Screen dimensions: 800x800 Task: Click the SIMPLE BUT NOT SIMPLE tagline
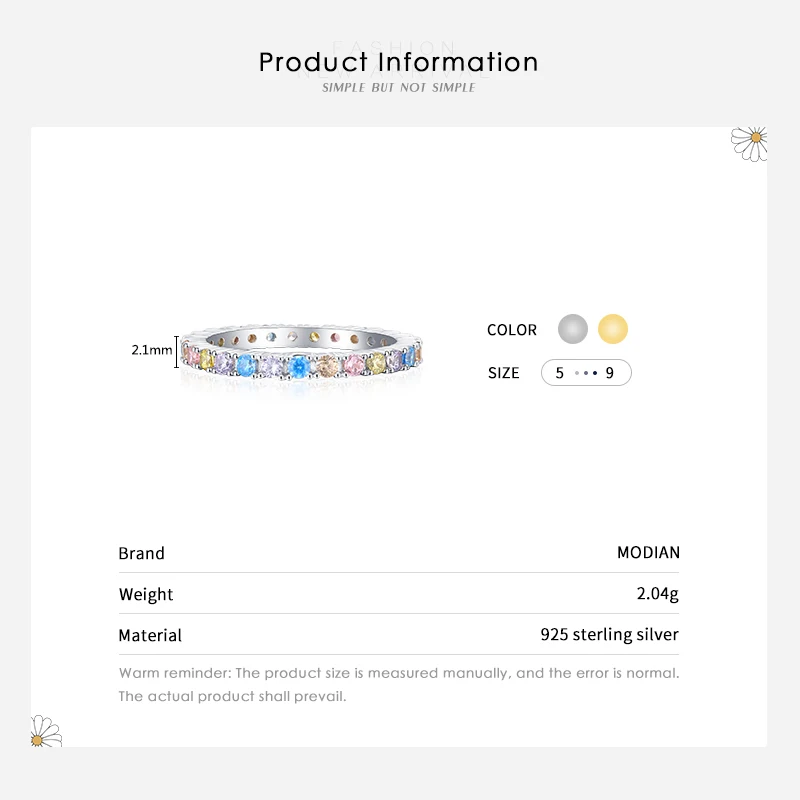(x=399, y=88)
